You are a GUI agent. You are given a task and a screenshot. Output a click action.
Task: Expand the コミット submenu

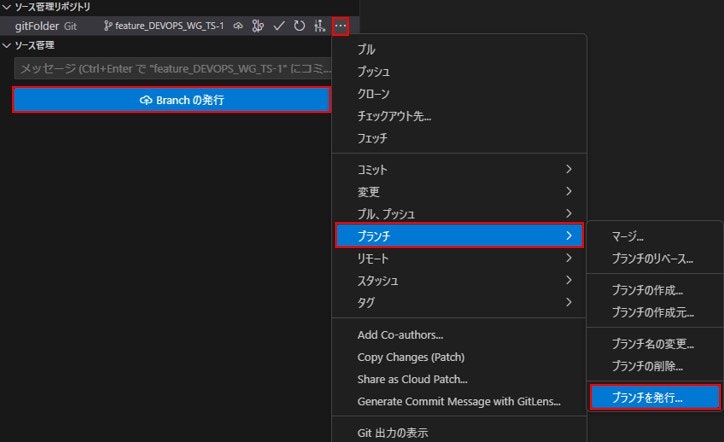pos(459,170)
